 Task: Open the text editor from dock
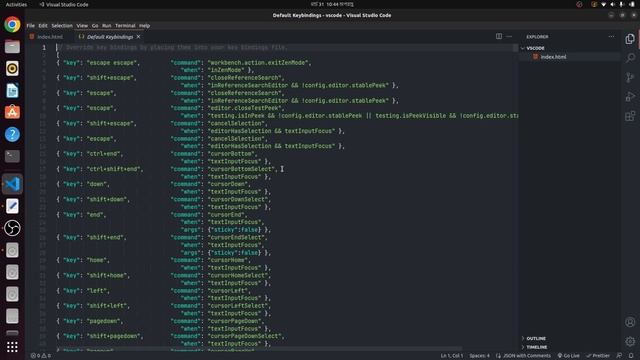(12, 206)
